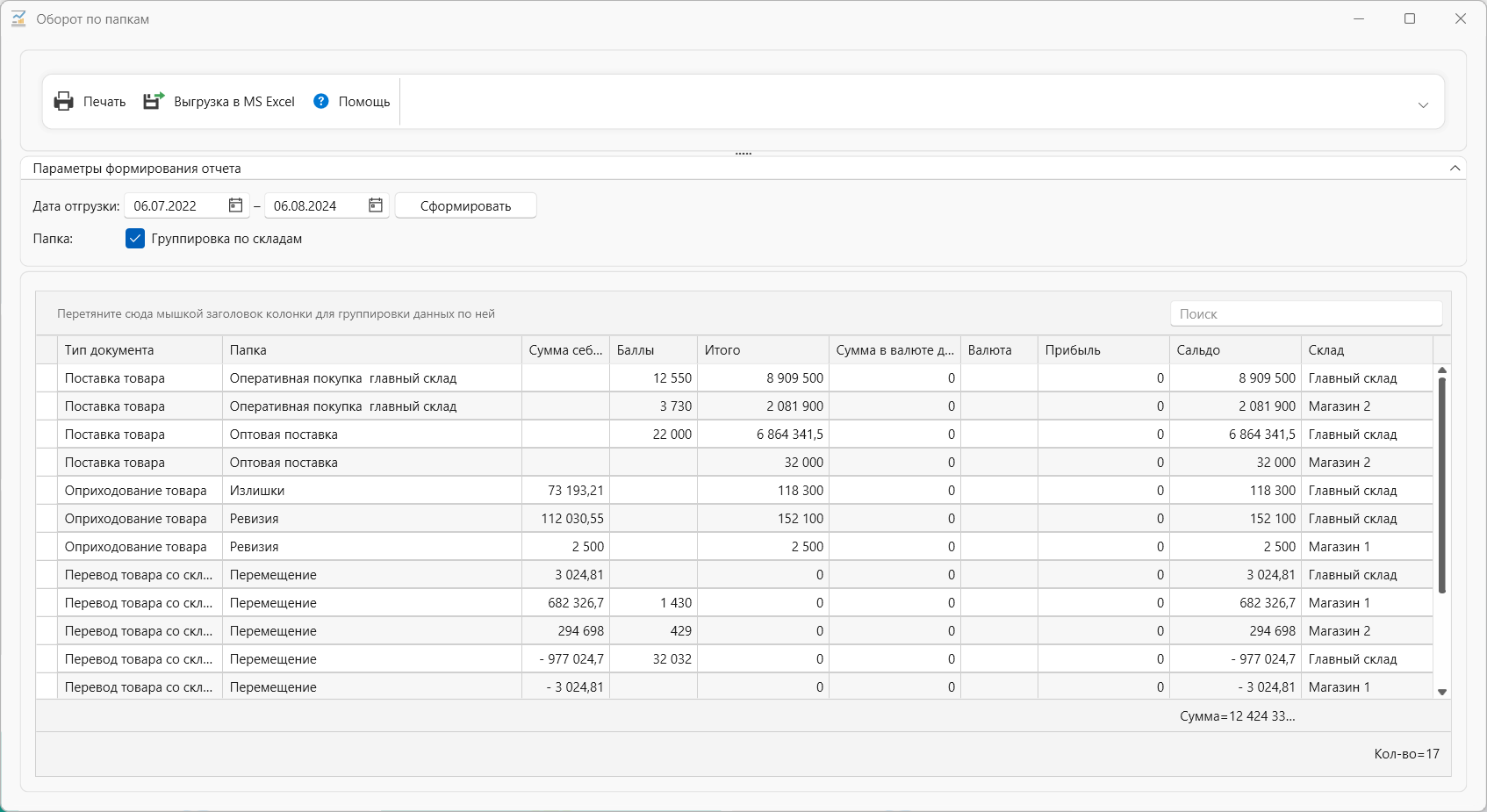The width and height of the screenshot is (1487, 812).
Task: Open calendar for end date 06.08.2024
Action: [376, 205]
